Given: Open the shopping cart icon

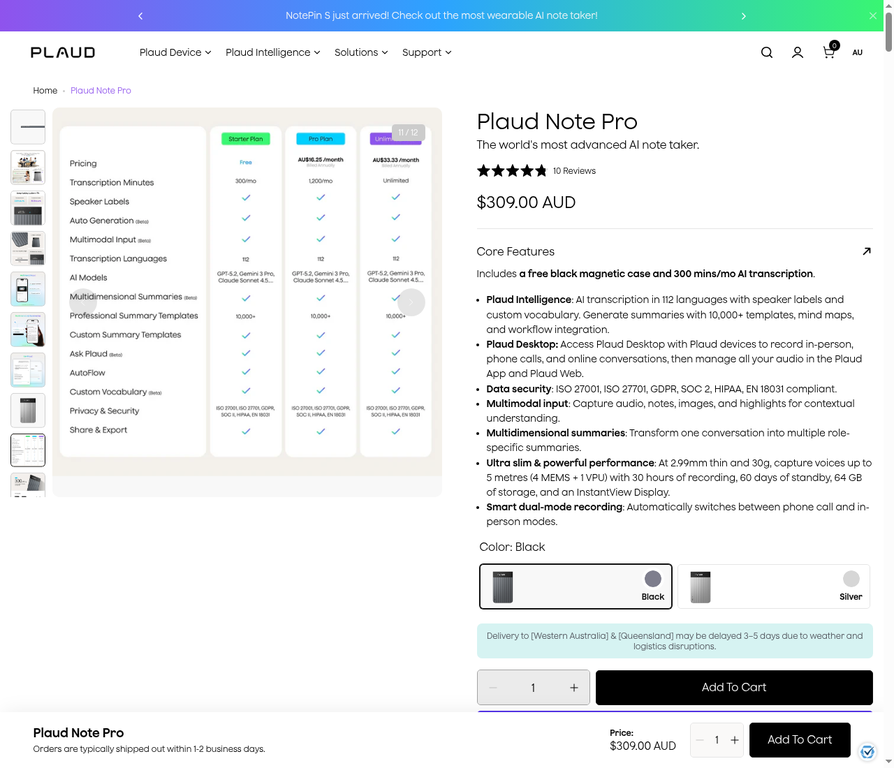Looking at the screenshot, I should [x=828, y=52].
